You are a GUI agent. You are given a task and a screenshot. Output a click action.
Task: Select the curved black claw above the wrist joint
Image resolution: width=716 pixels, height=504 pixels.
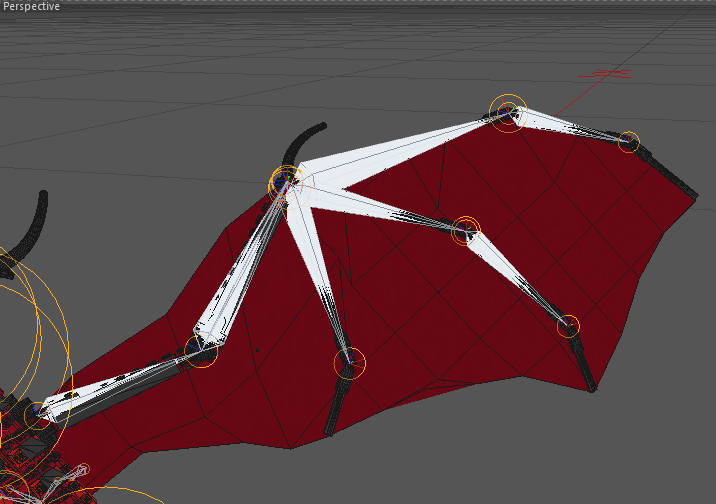point(300,142)
